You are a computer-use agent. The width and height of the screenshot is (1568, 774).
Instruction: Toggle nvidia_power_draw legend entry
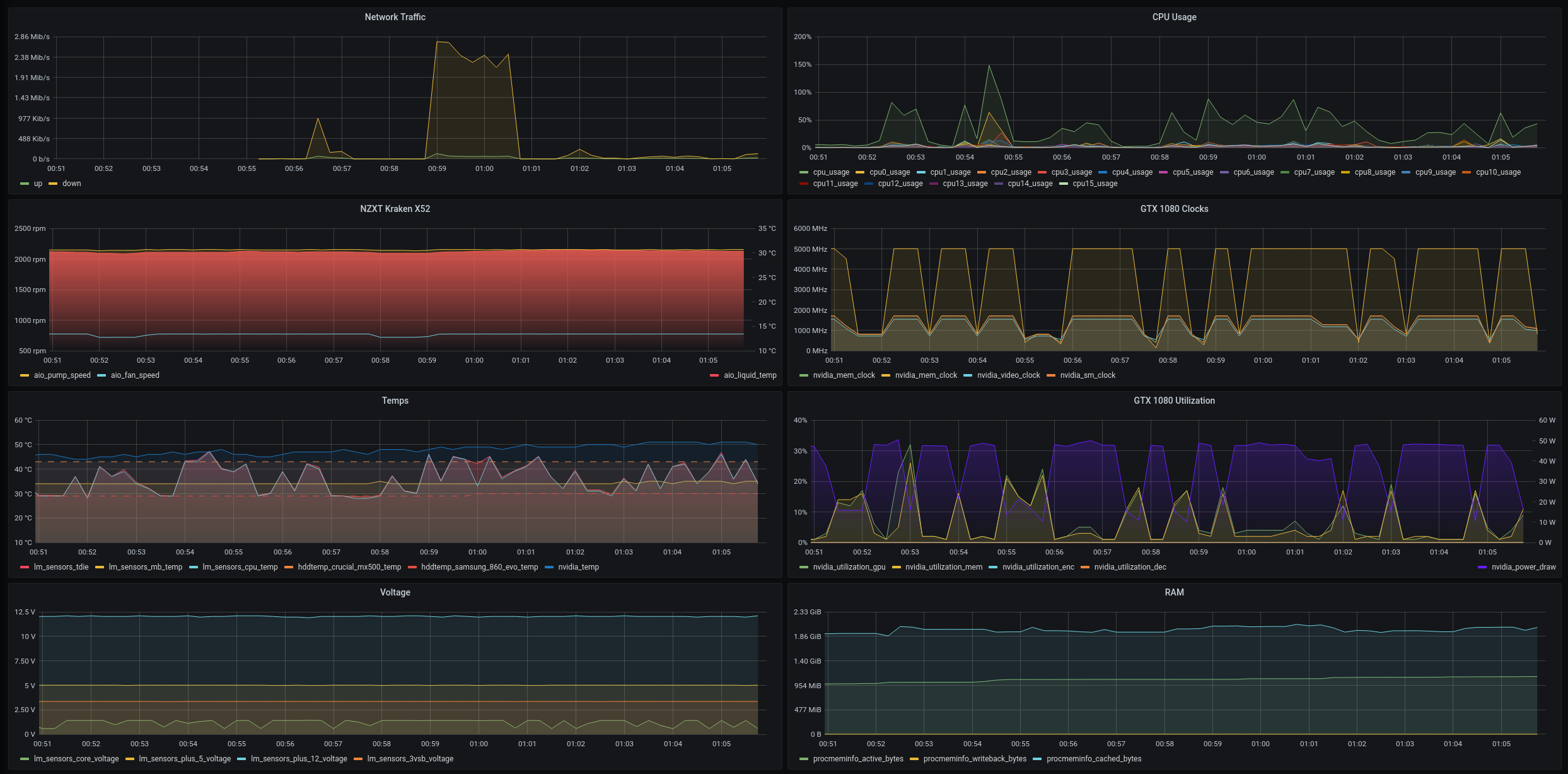[x=1523, y=567]
